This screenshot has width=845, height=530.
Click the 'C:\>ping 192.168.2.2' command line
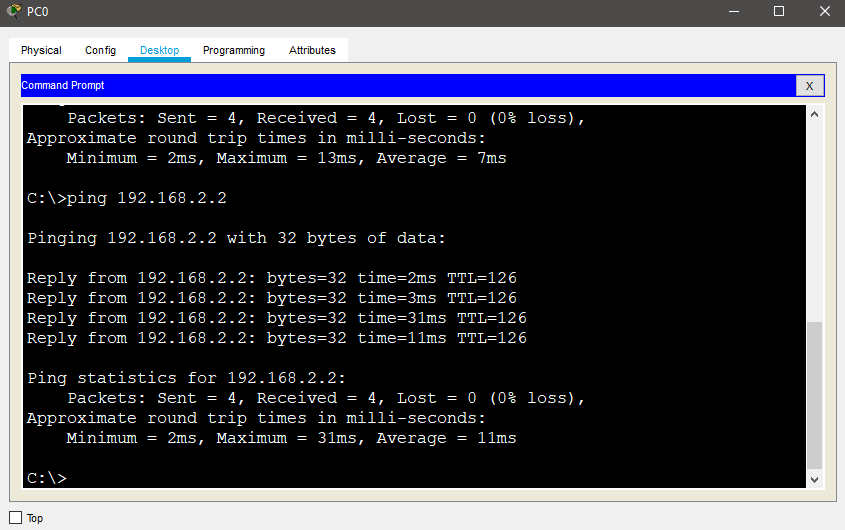(127, 198)
